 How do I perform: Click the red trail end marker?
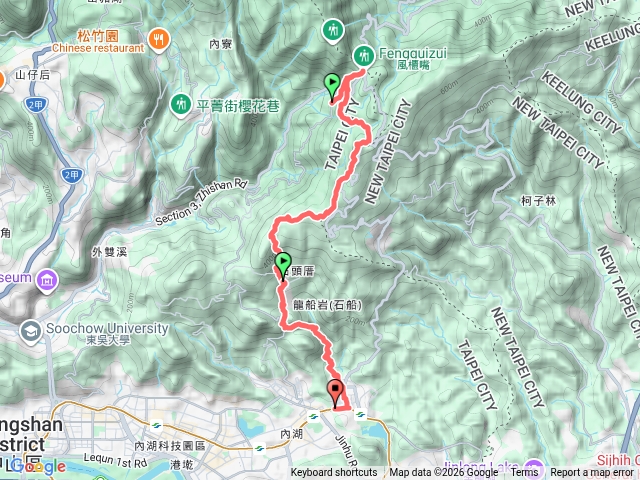[x=335, y=394]
